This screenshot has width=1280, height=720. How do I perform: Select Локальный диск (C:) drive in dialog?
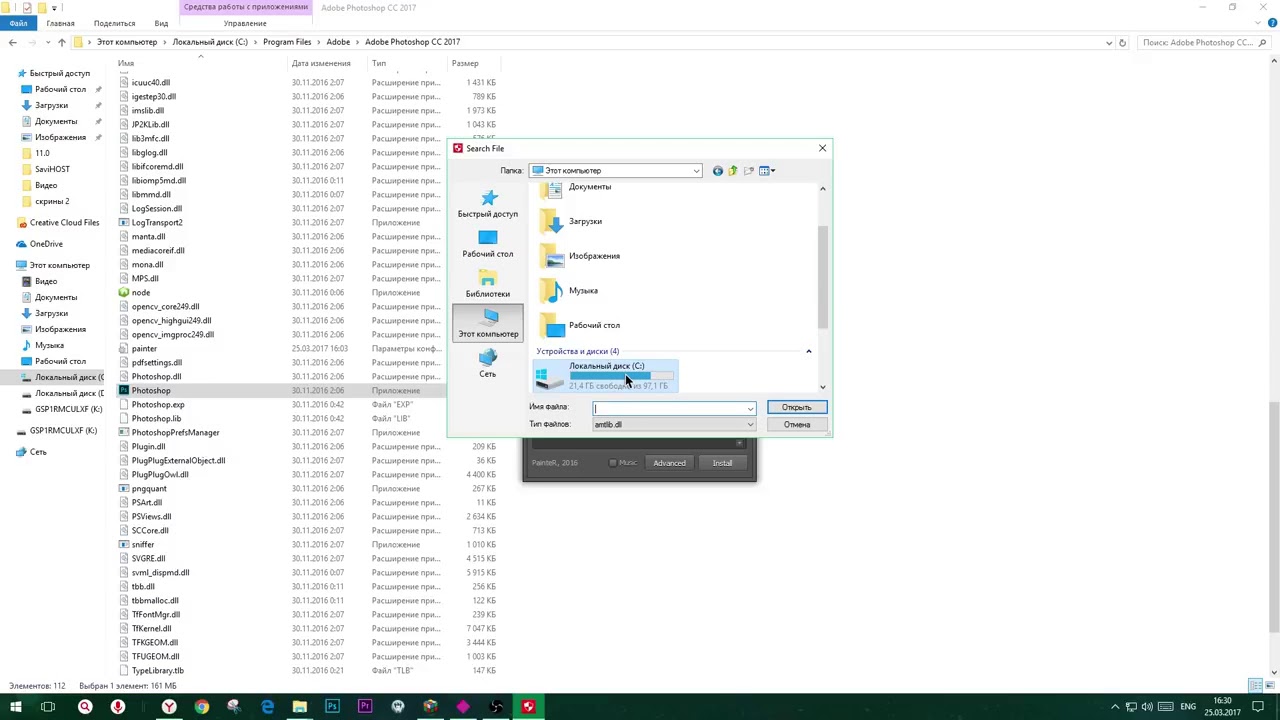pyautogui.click(x=606, y=376)
